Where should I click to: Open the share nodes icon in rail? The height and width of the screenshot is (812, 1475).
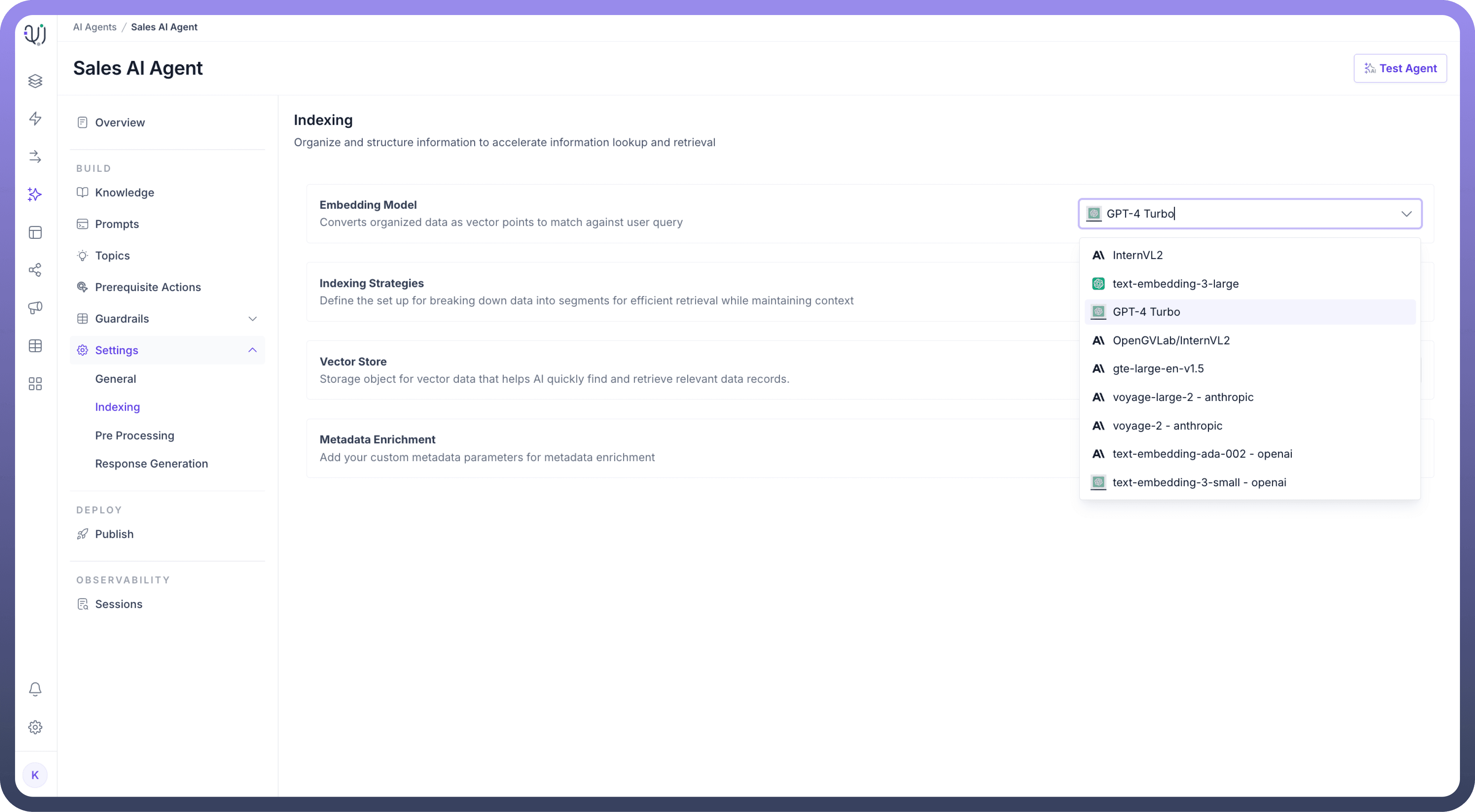pos(35,270)
